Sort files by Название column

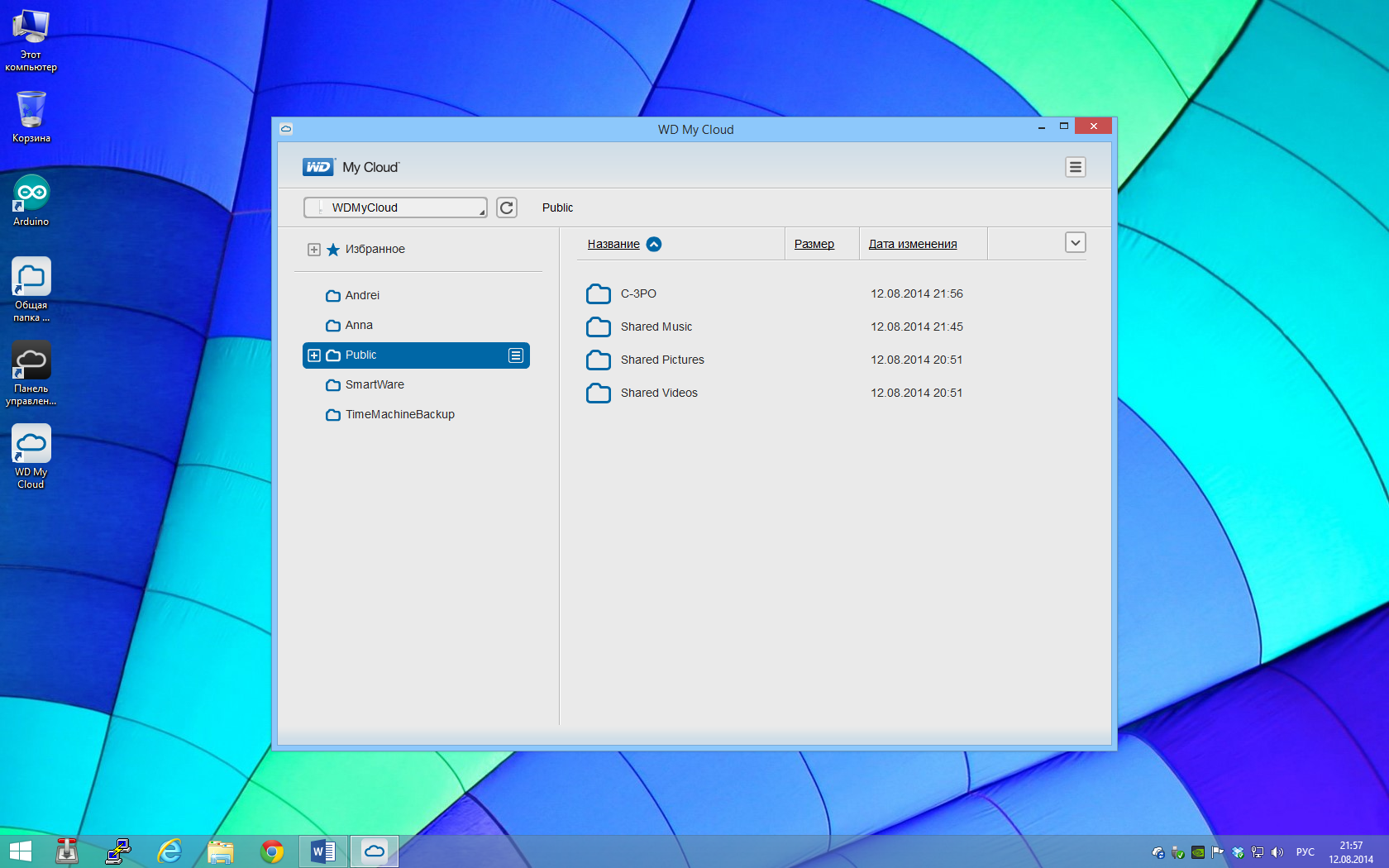pos(613,244)
